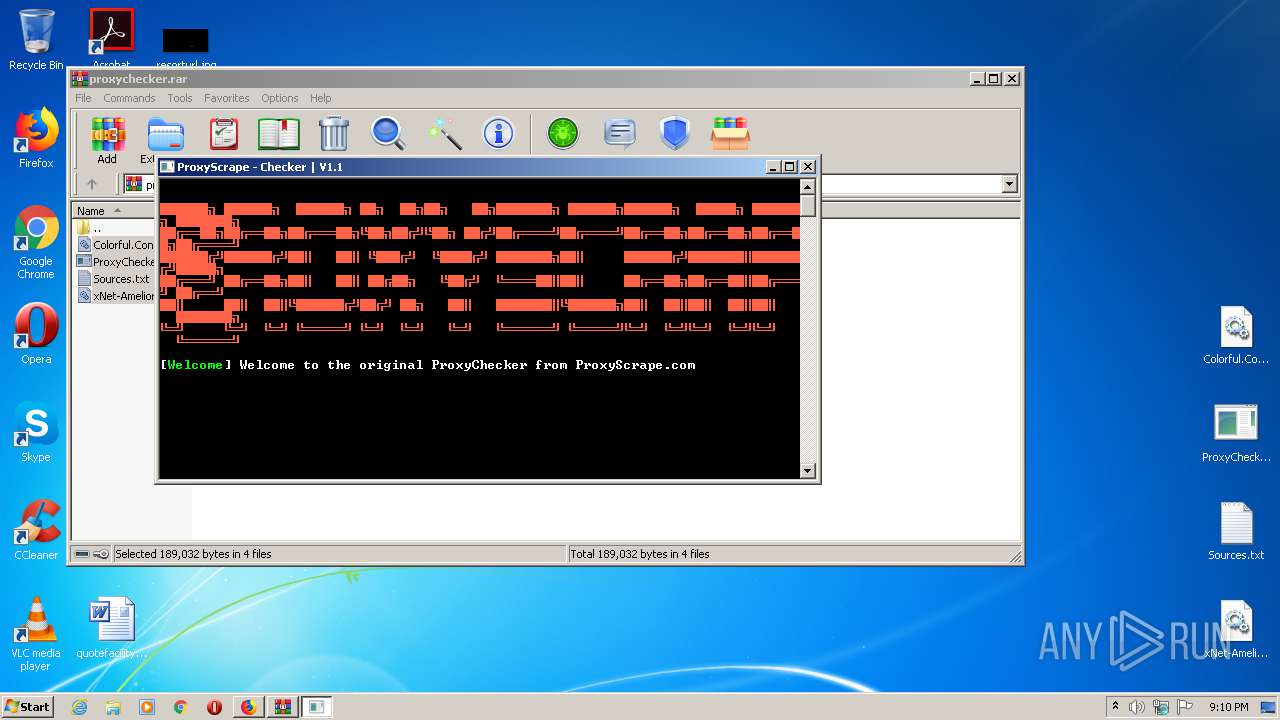Click the SFX archive box icon

point(731,134)
